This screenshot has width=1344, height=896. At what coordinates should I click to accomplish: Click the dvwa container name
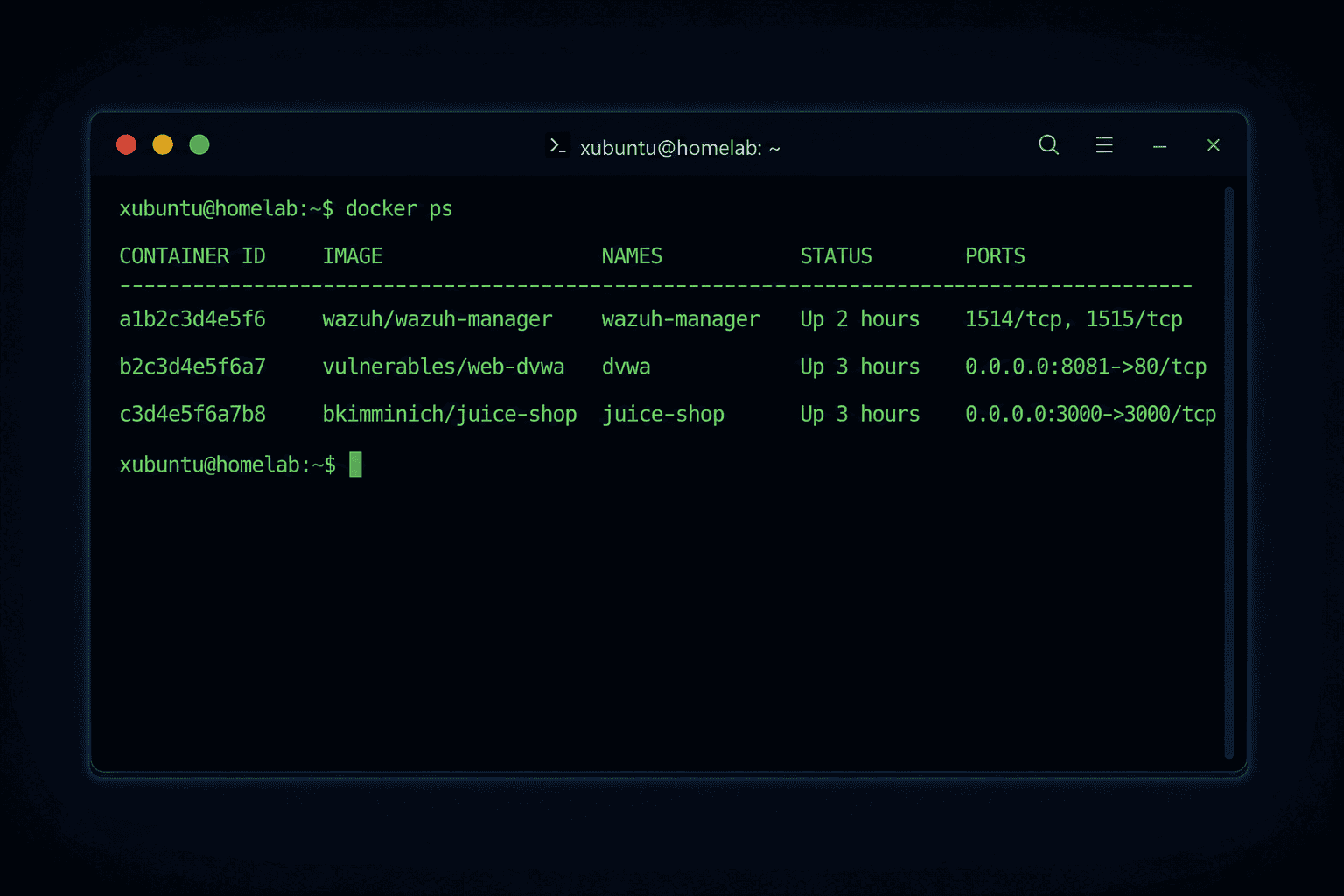(626, 367)
